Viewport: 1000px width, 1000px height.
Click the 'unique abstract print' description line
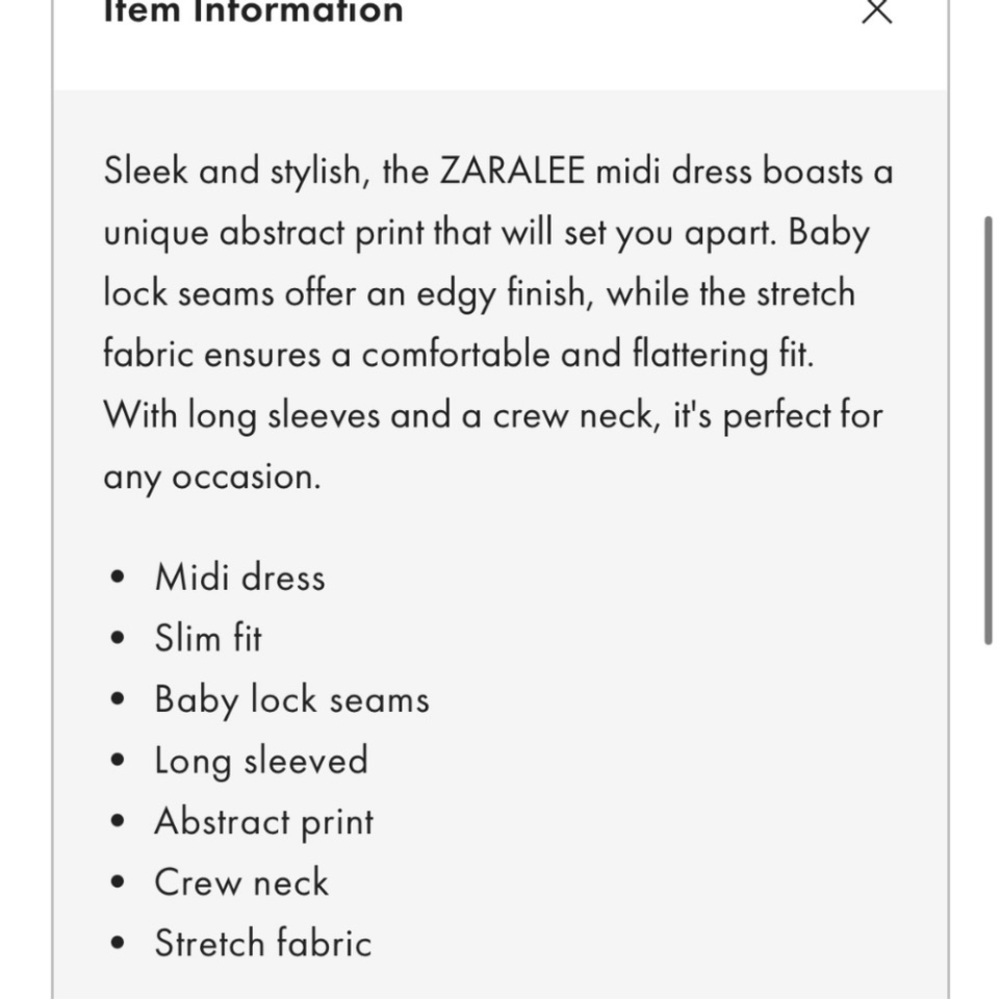coord(487,232)
